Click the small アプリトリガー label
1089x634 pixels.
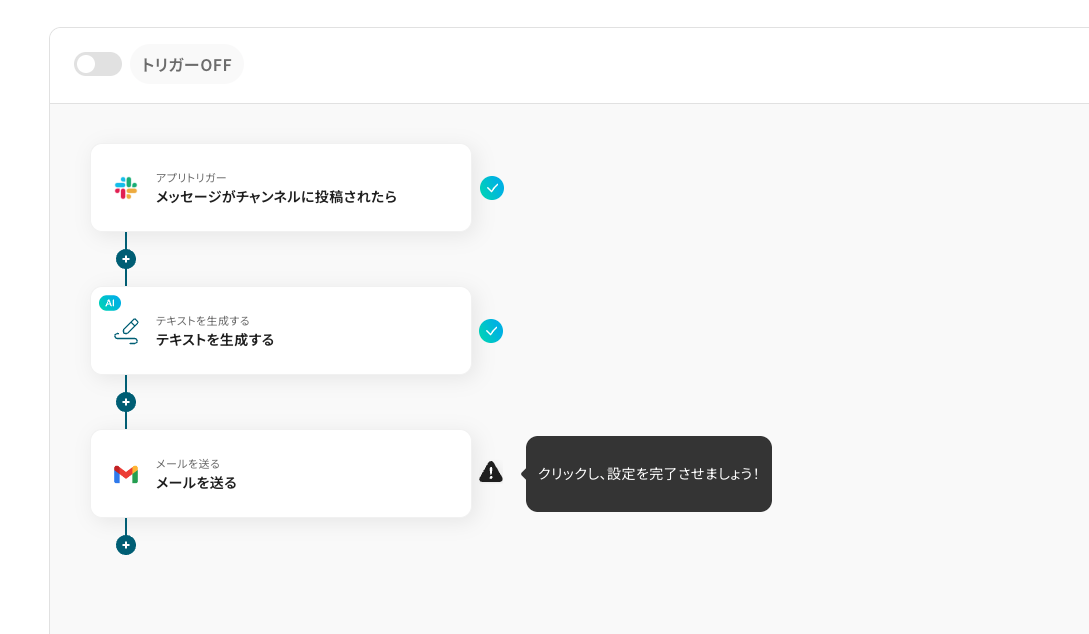[191, 178]
